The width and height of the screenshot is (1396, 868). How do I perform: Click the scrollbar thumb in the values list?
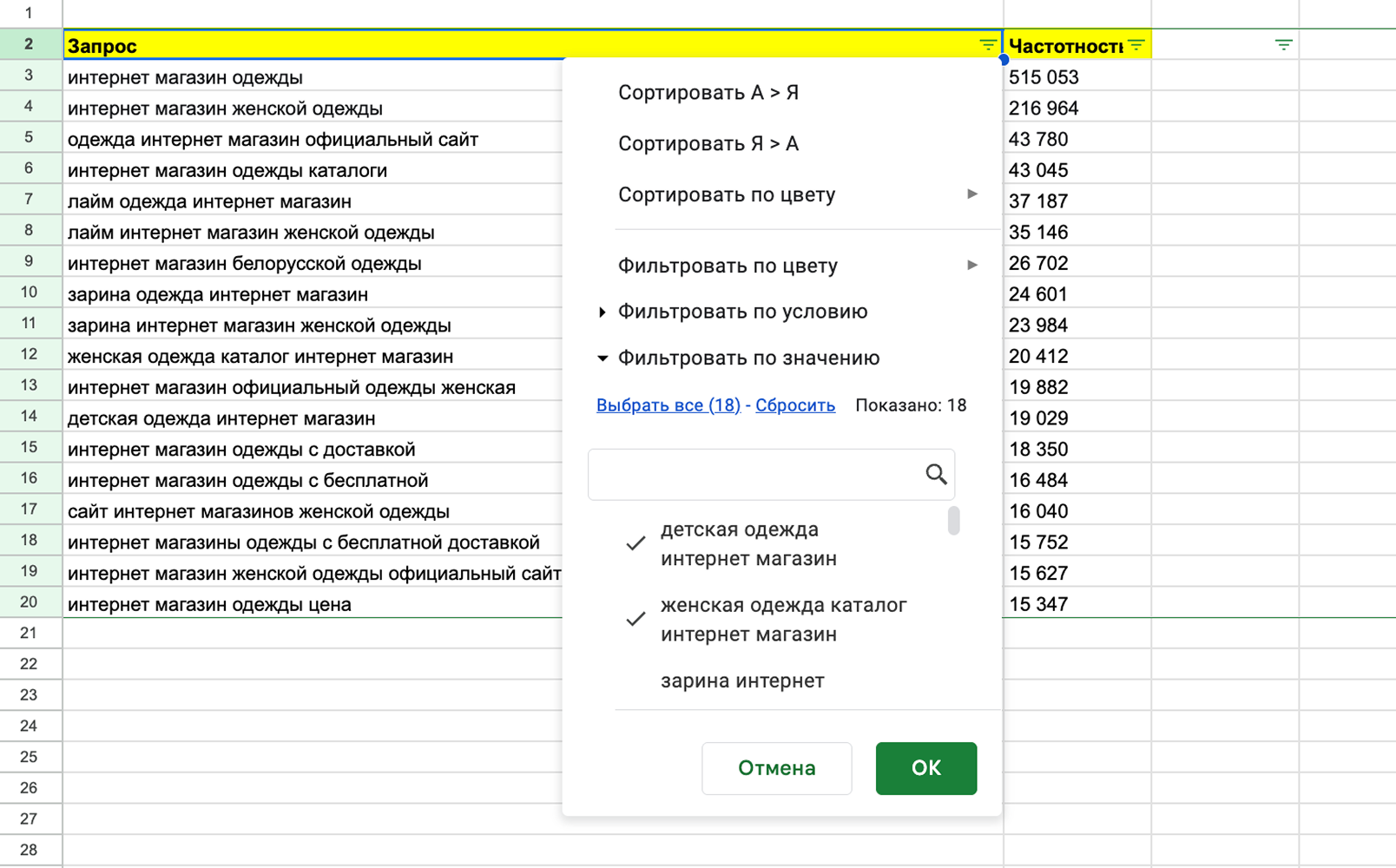coord(953,522)
